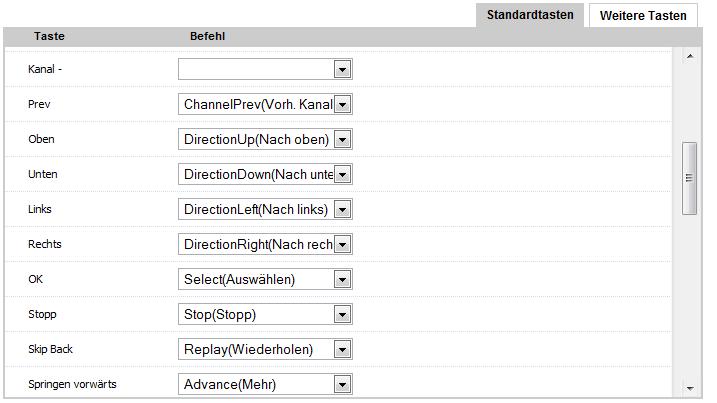Click the vertical scrollbar thumb
This screenshot has width=717, height=403.
(x=689, y=178)
